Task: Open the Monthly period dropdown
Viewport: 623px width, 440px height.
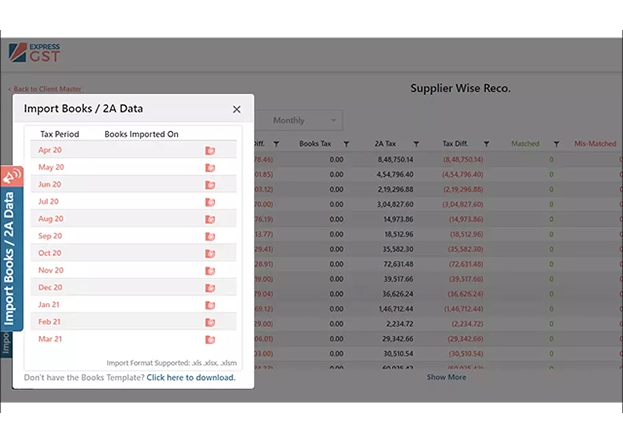Action: (x=298, y=121)
